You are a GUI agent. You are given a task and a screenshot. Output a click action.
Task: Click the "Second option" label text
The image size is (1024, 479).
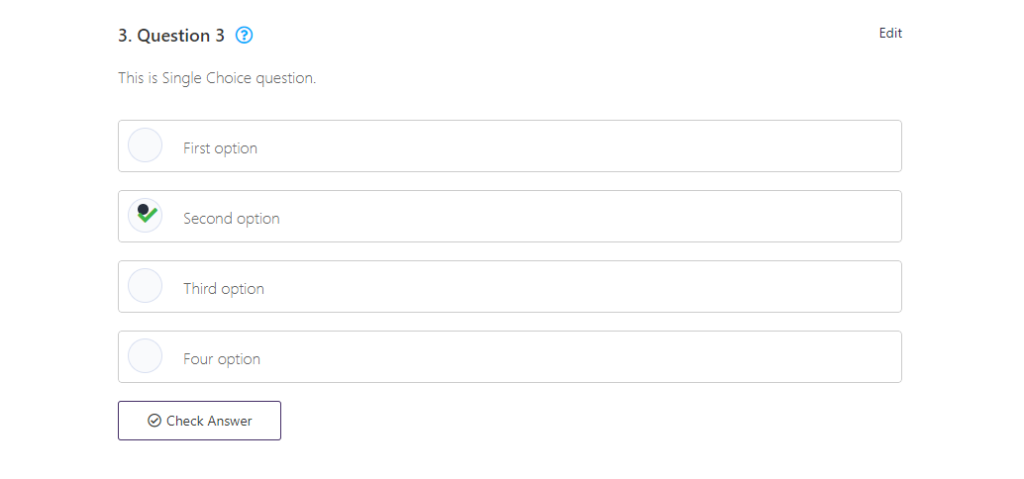pos(231,218)
